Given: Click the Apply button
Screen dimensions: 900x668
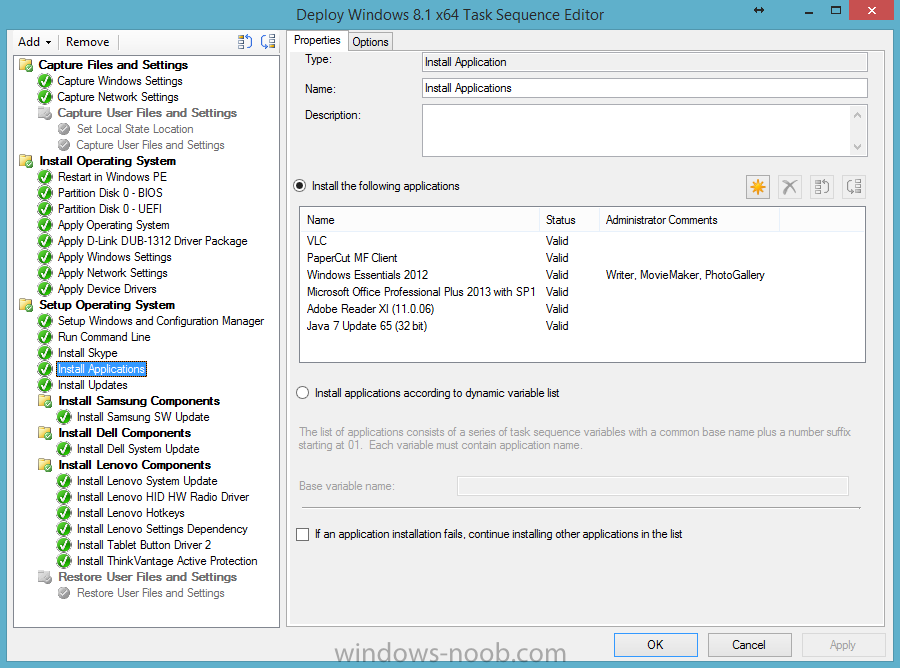Looking at the screenshot, I should click(x=843, y=644).
